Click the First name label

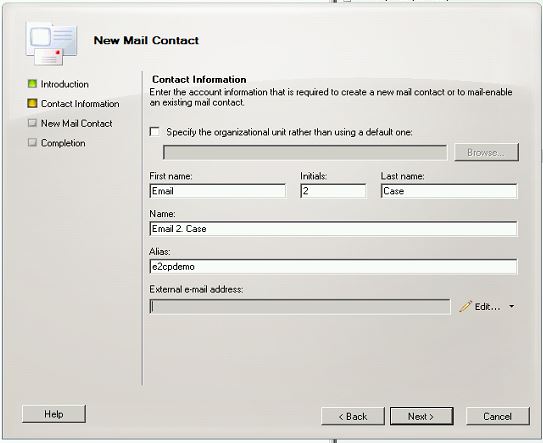point(171,176)
